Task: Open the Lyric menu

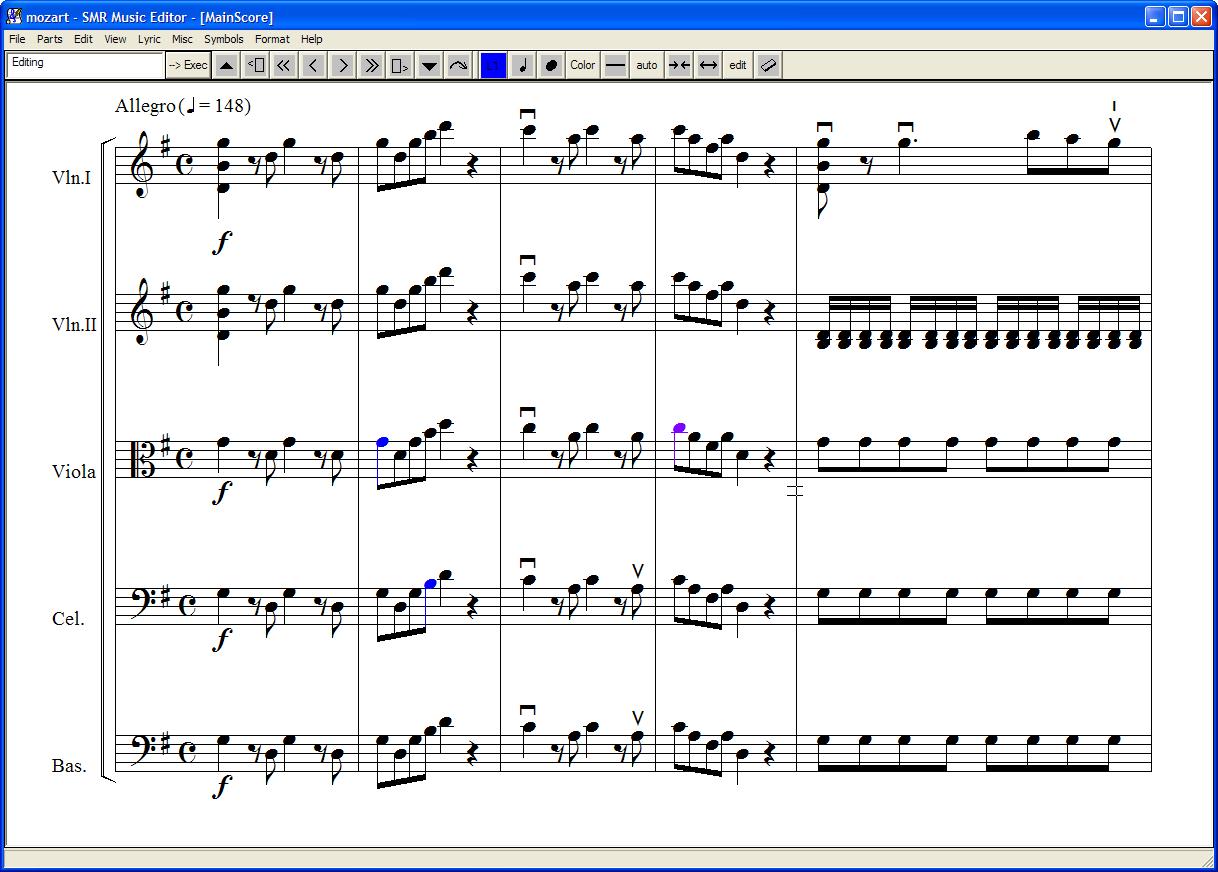Action: pyautogui.click(x=149, y=39)
